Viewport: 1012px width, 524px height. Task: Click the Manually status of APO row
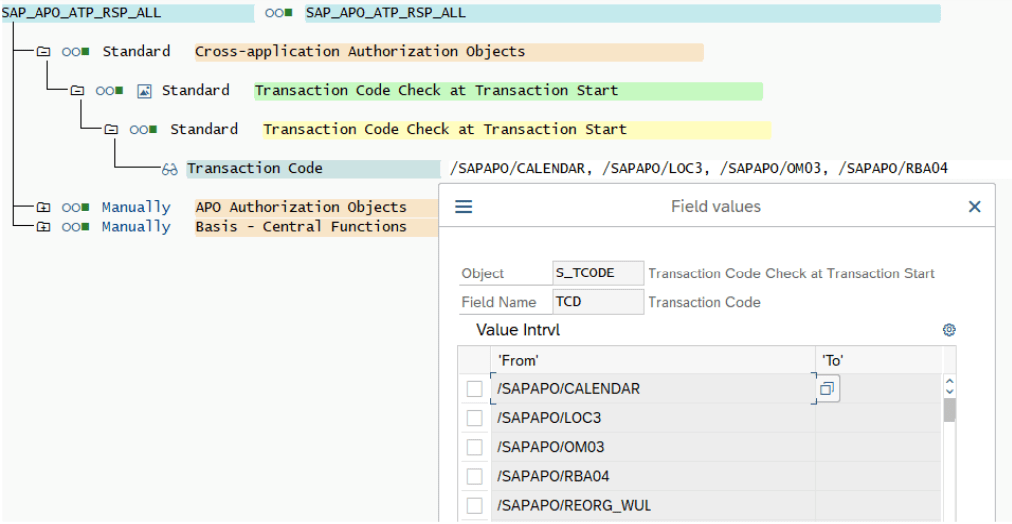[136, 207]
